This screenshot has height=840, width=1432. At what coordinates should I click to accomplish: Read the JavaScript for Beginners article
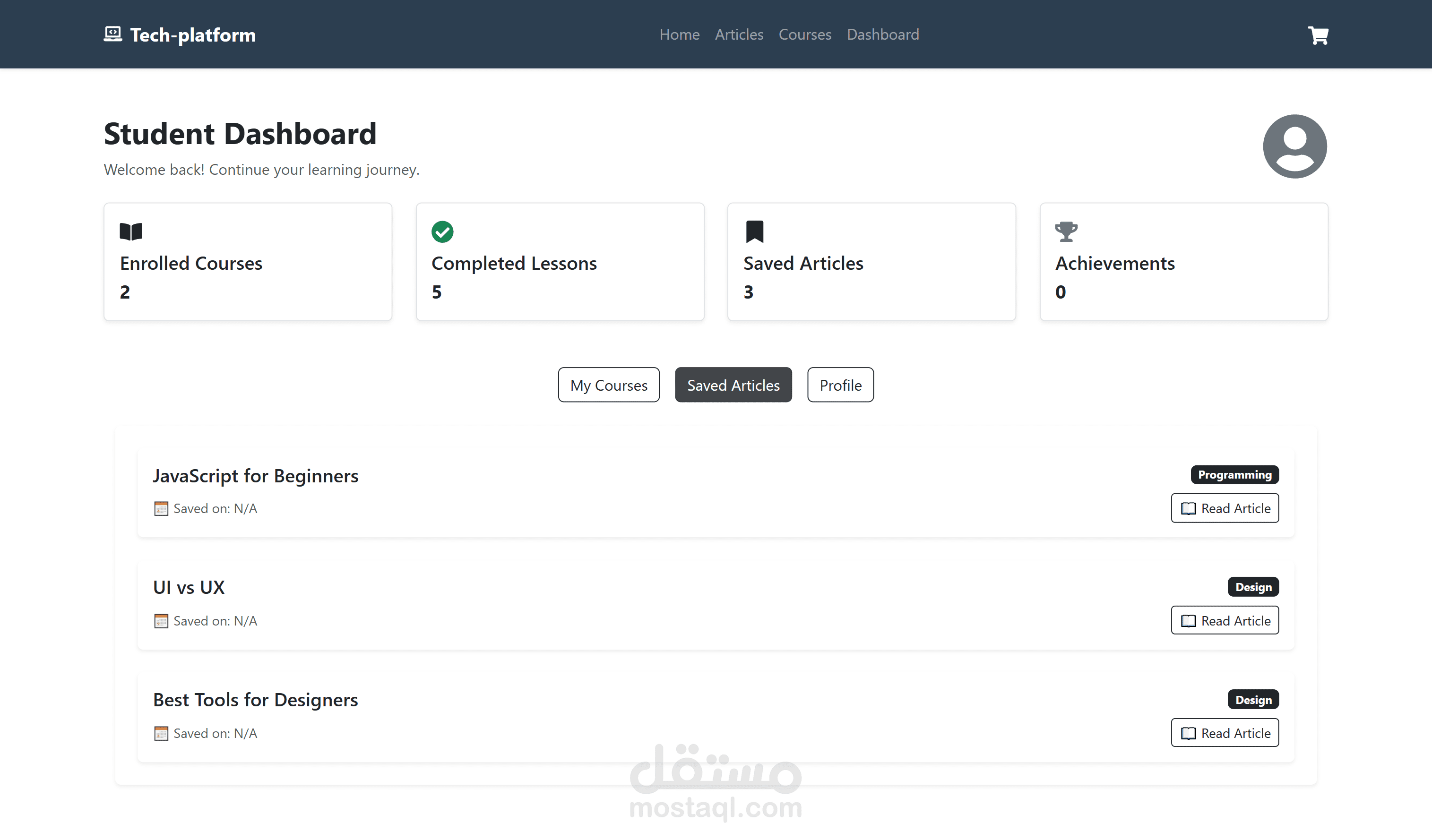tap(1225, 508)
